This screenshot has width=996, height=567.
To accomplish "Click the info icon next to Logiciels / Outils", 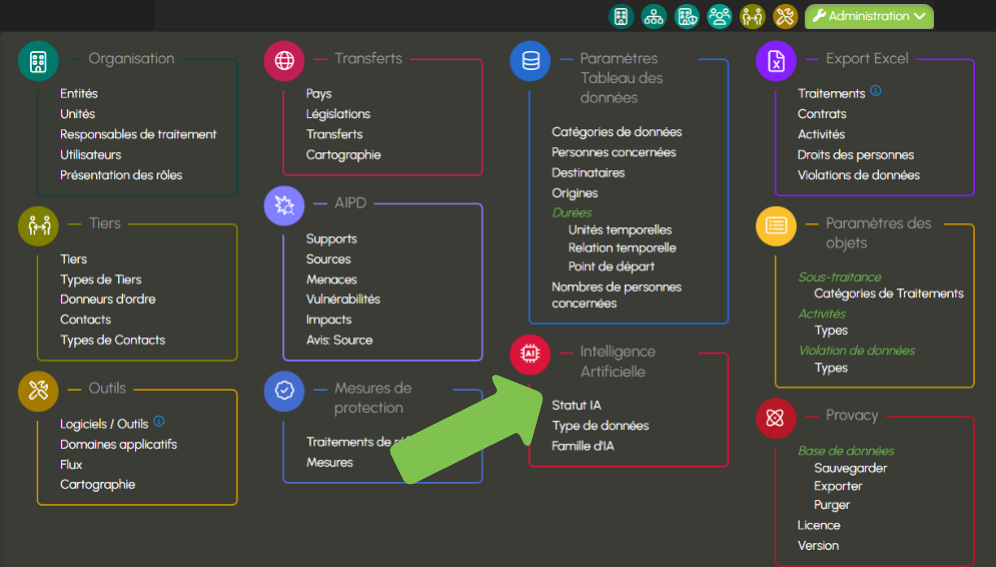I will (x=159, y=422).
